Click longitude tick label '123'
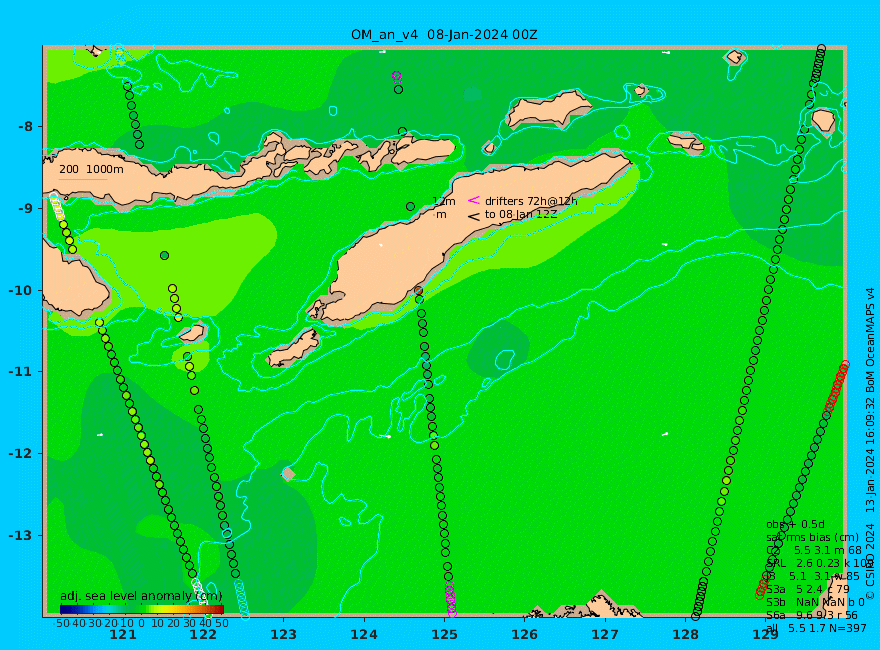The image size is (880, 650). 283,635
